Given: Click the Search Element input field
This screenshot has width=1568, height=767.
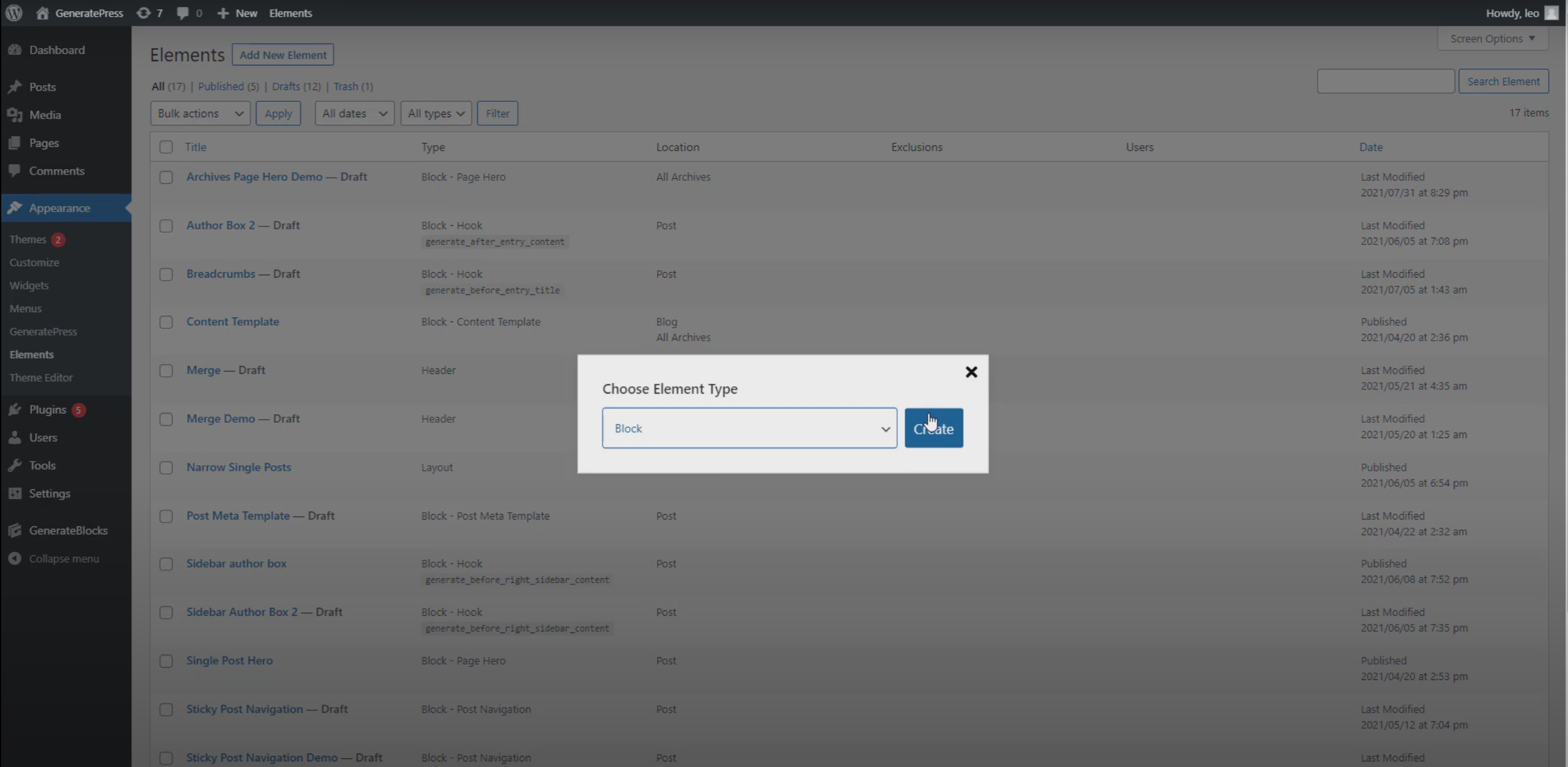Looking at the screenshot, I should [1385, 81].
